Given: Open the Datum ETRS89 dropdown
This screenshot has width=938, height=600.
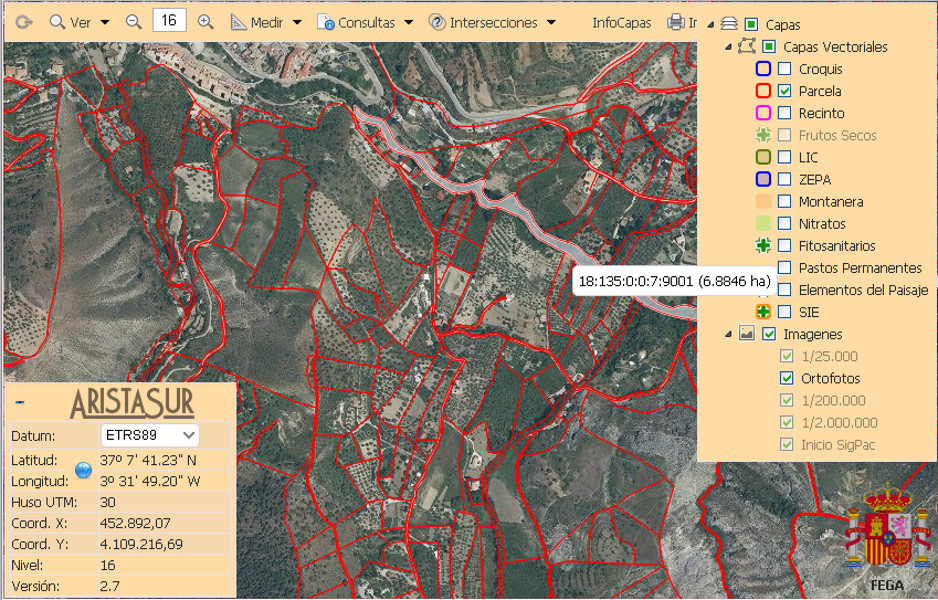Looking at the screenshot, I should (x=151, y=436).
